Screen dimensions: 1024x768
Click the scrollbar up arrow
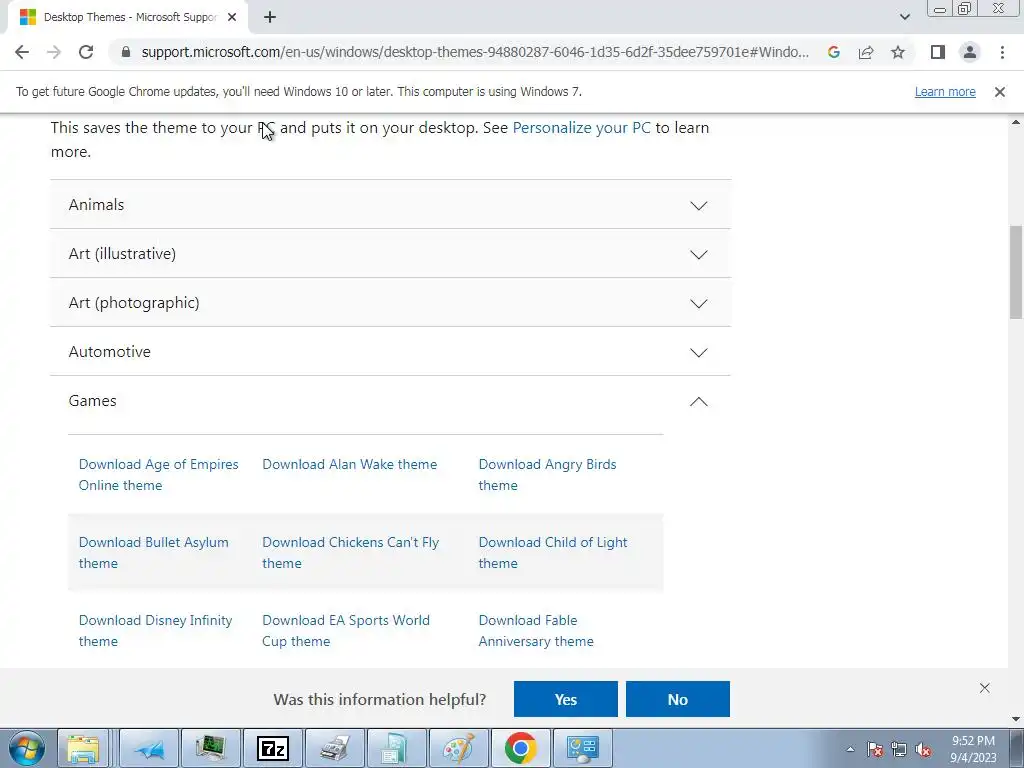pos(1016,121)
